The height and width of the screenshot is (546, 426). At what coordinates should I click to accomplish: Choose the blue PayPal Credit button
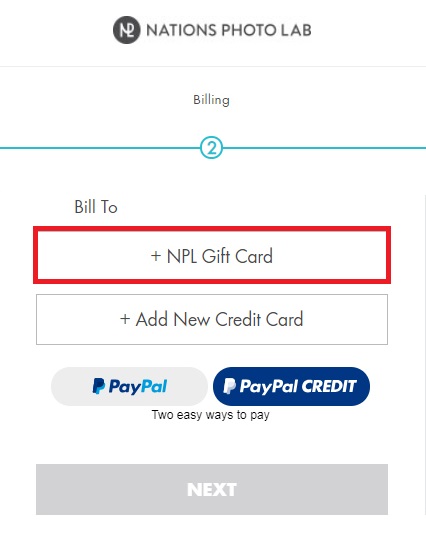tap(291, 386)
